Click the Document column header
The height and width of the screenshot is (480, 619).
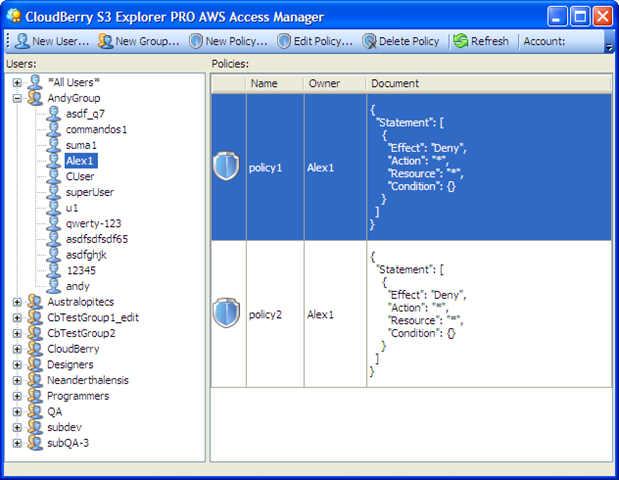coord(489,83)
